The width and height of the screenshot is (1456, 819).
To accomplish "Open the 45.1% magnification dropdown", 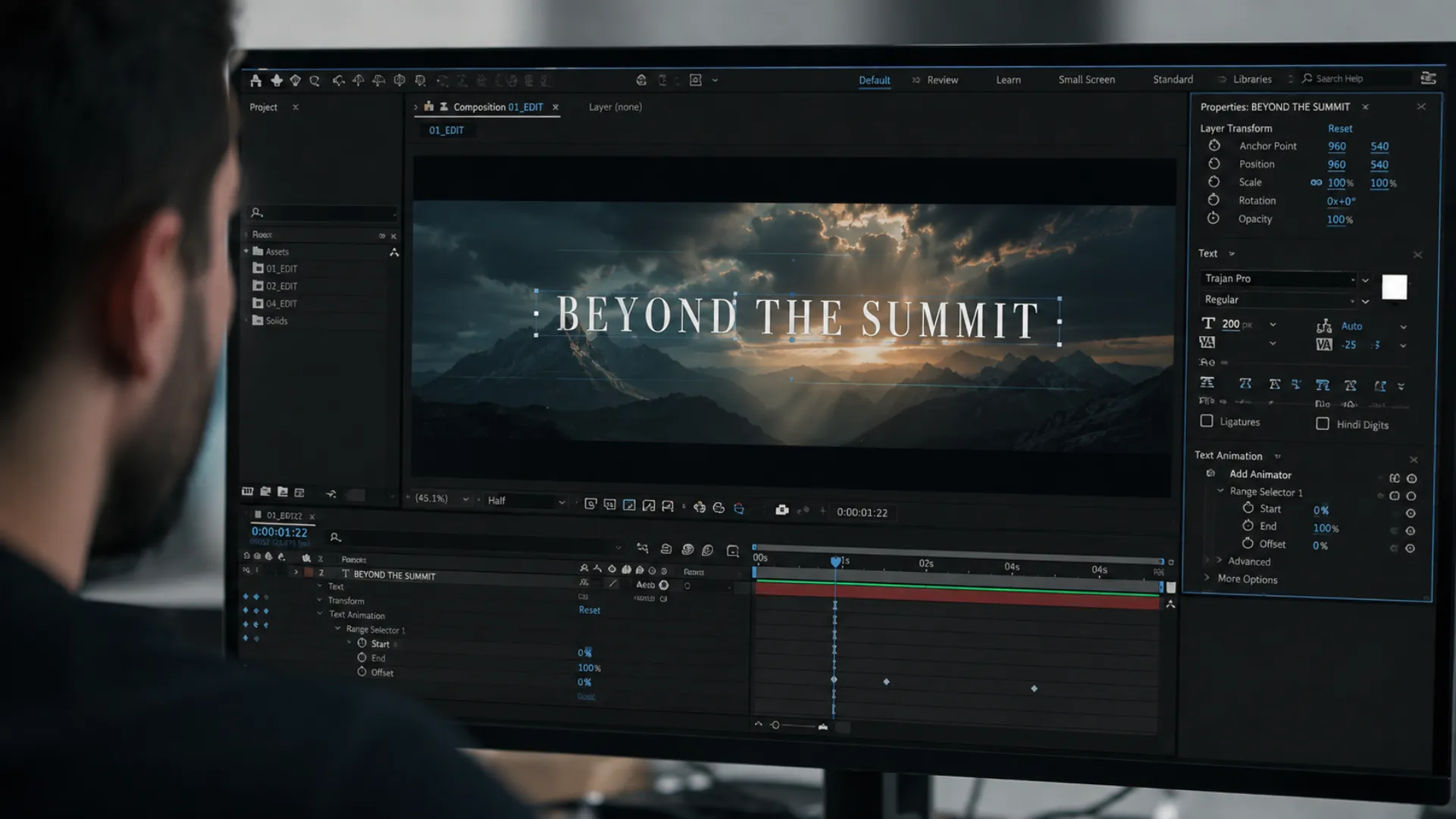I will (465, 500).
